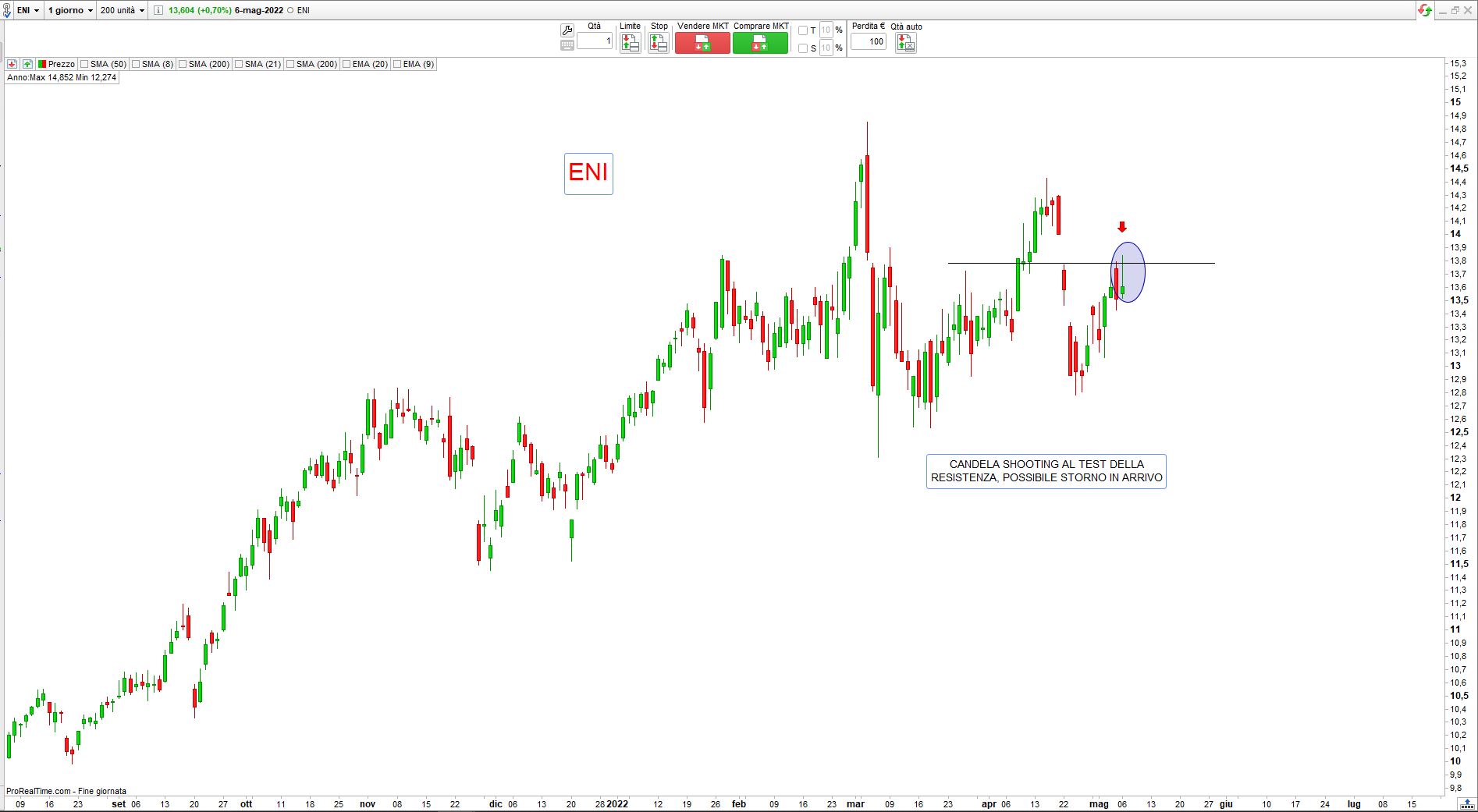Click the Limite order icon

click(630, 43)
